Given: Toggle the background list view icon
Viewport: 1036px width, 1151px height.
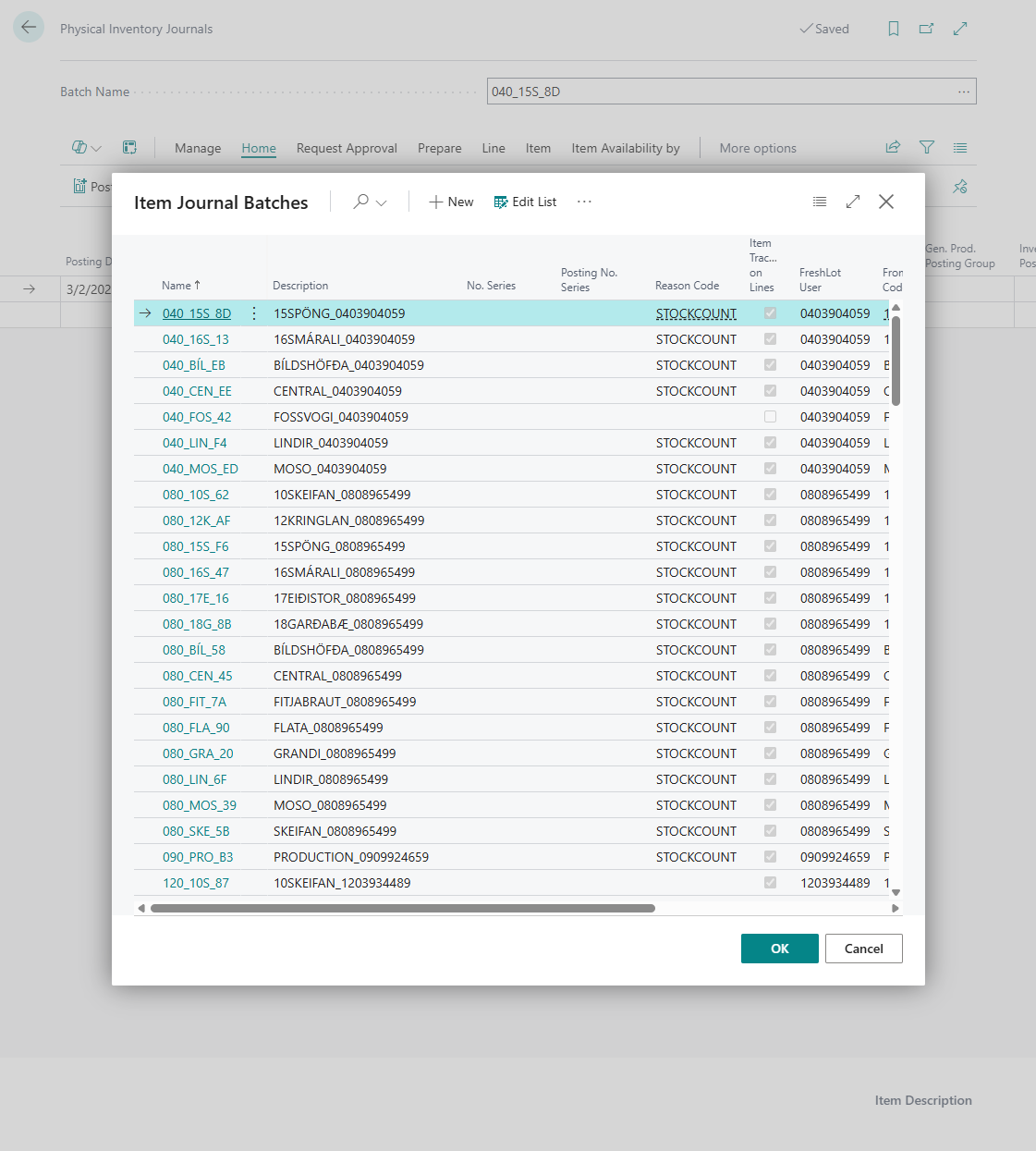Looking at the screenshot, I should 960,147.
